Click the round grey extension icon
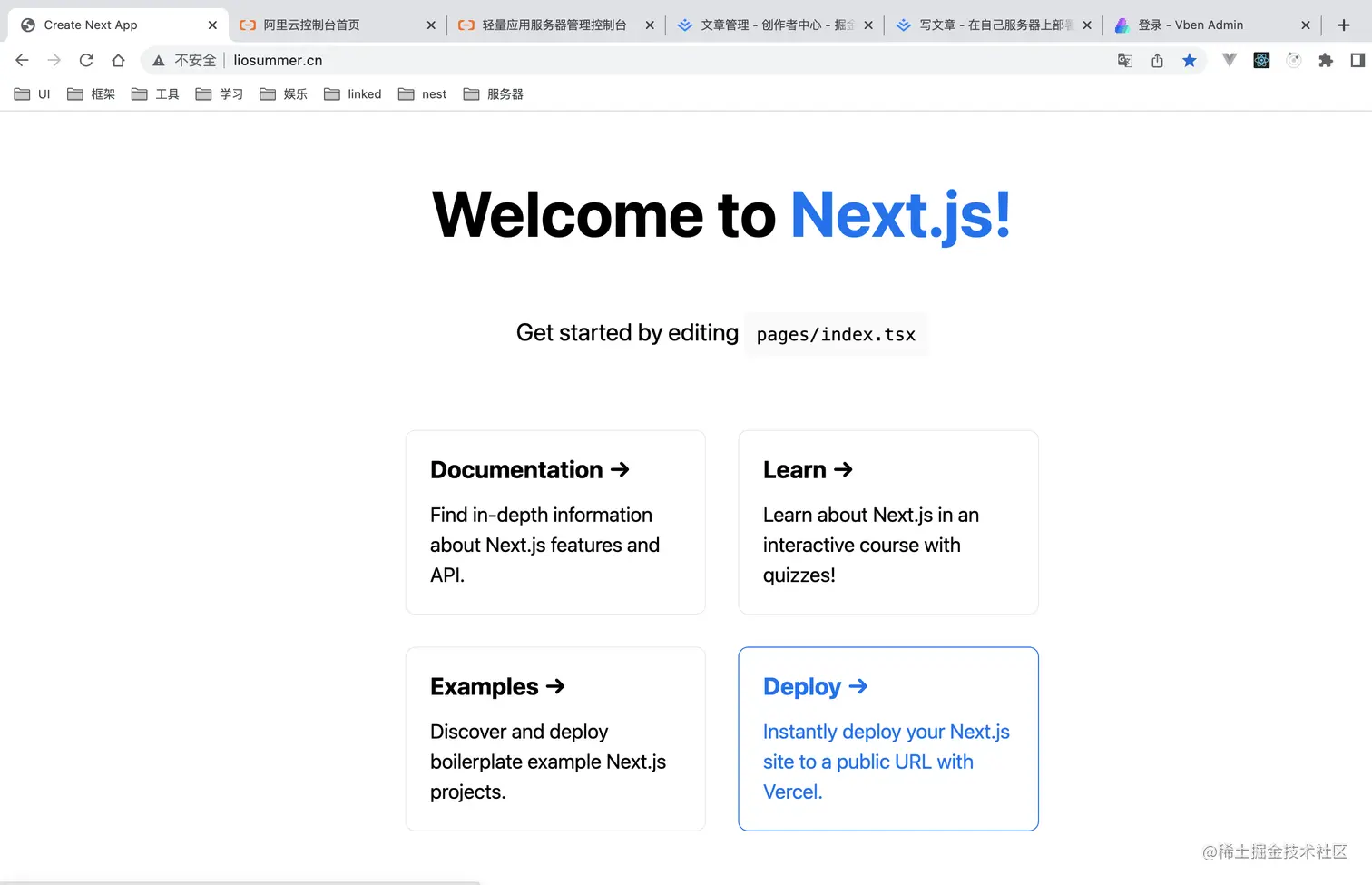The height and width of the screenshot is (885, 1372). click(x=1294, y=60)
